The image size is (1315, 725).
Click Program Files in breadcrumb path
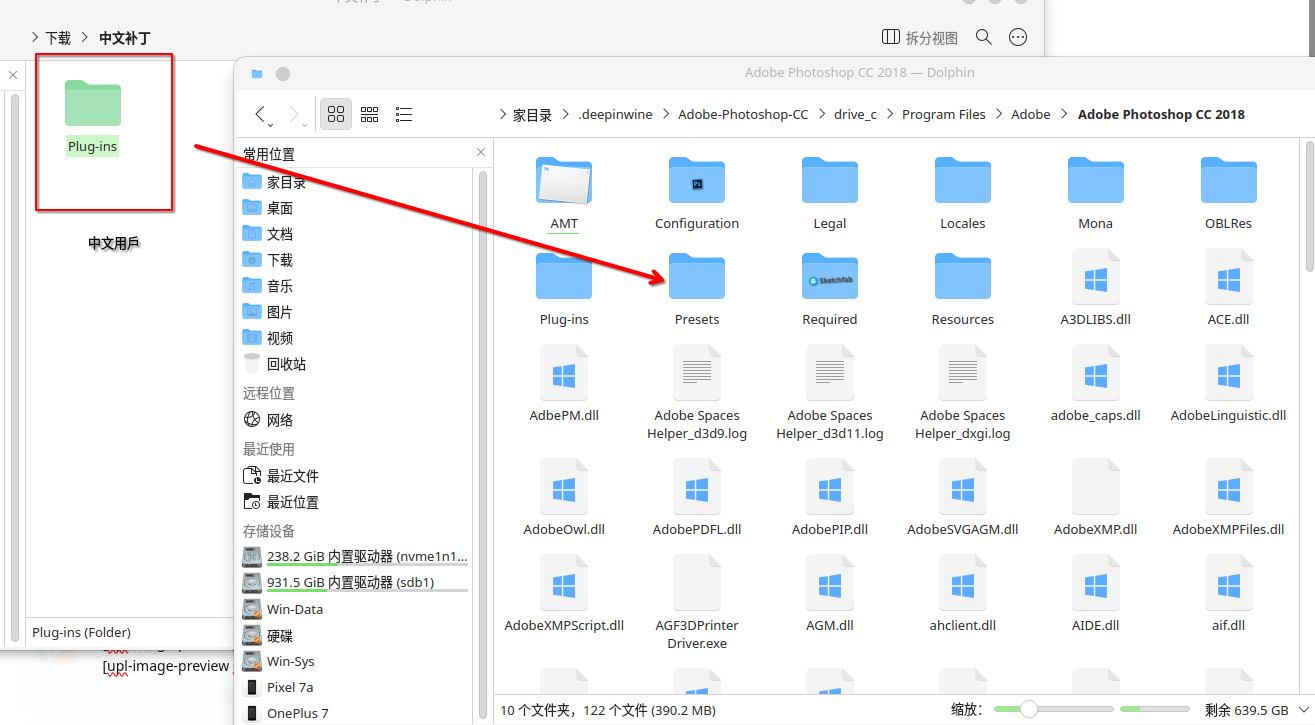click(x=943, y=114)
